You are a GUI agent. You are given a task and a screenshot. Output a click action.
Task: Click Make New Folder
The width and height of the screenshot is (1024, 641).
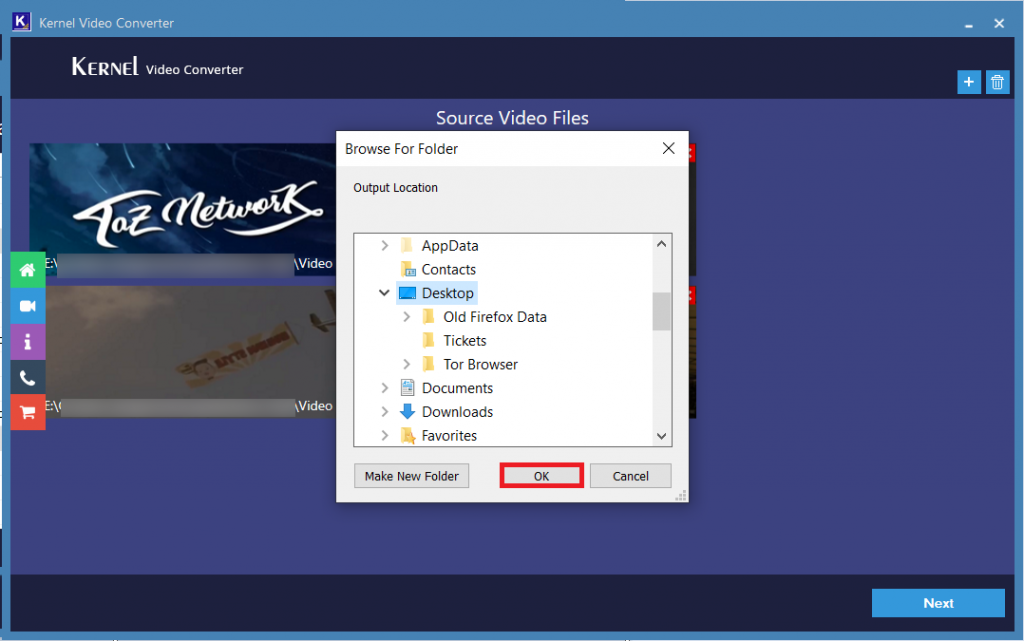pyautogui.click(x=411, y=475)
